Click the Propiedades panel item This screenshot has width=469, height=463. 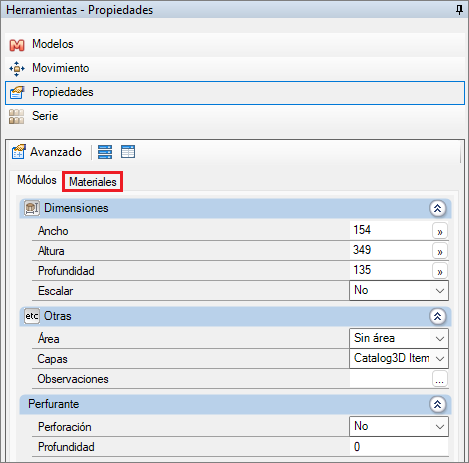(x=235, y=92)
